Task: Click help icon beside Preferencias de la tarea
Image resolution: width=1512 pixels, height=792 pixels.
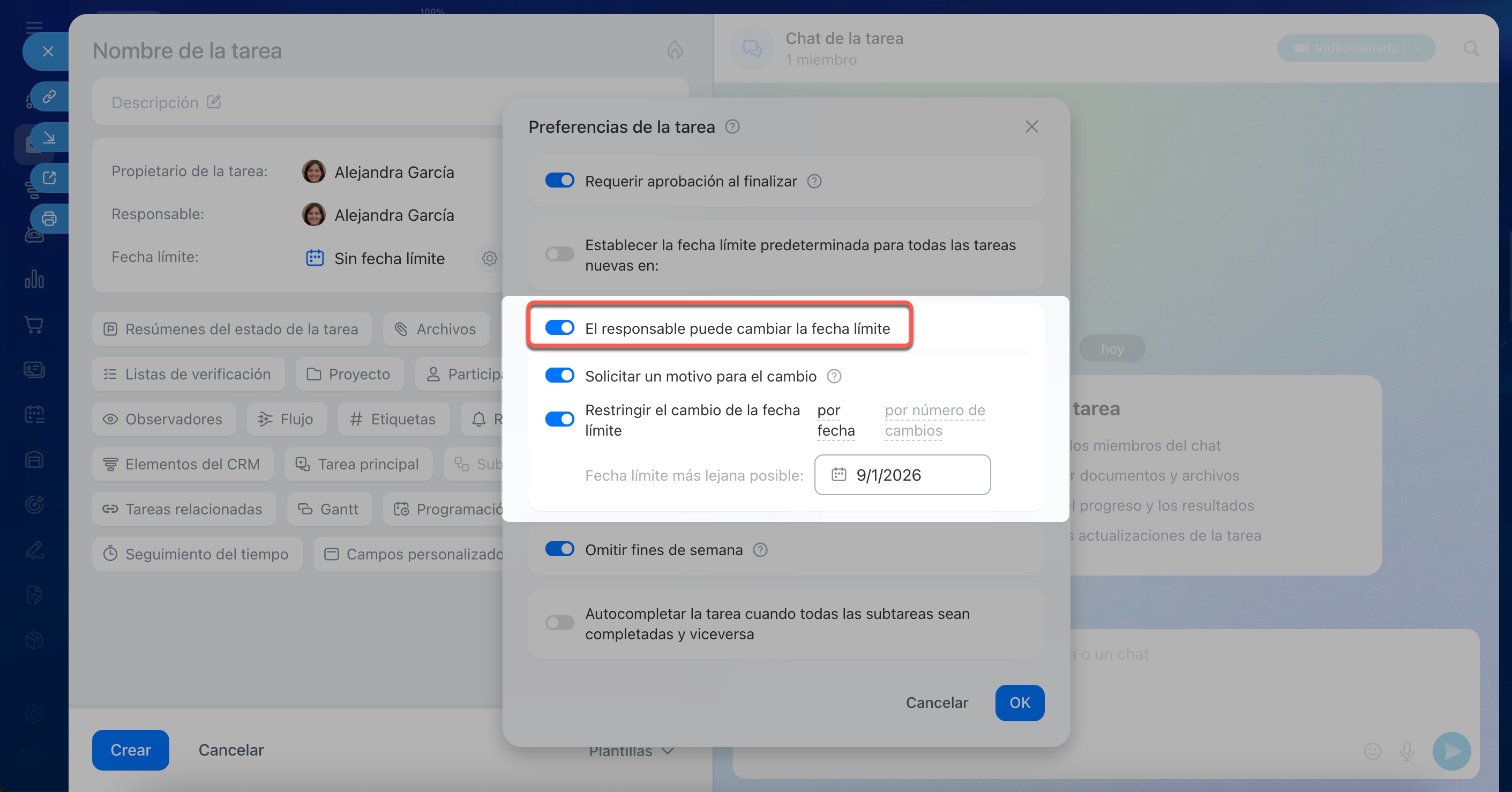Action: tap(732, 127)
